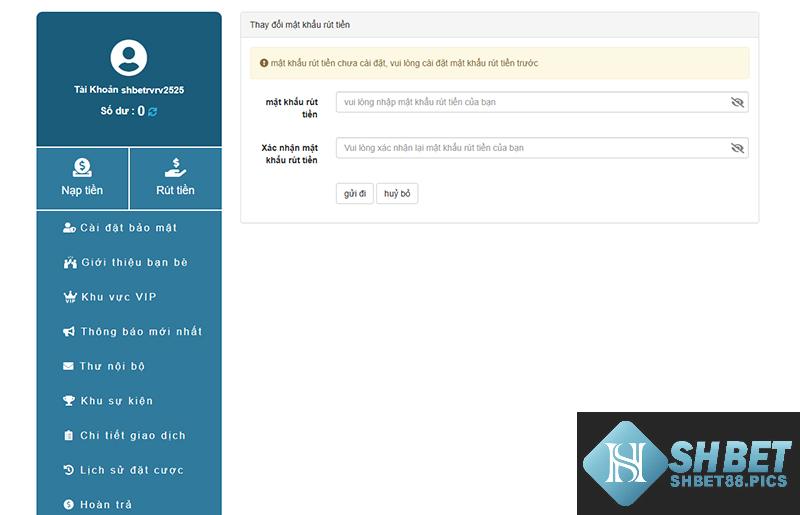
Task: Focus the mật khẩu rút tiền input
Action: (530, 102)
